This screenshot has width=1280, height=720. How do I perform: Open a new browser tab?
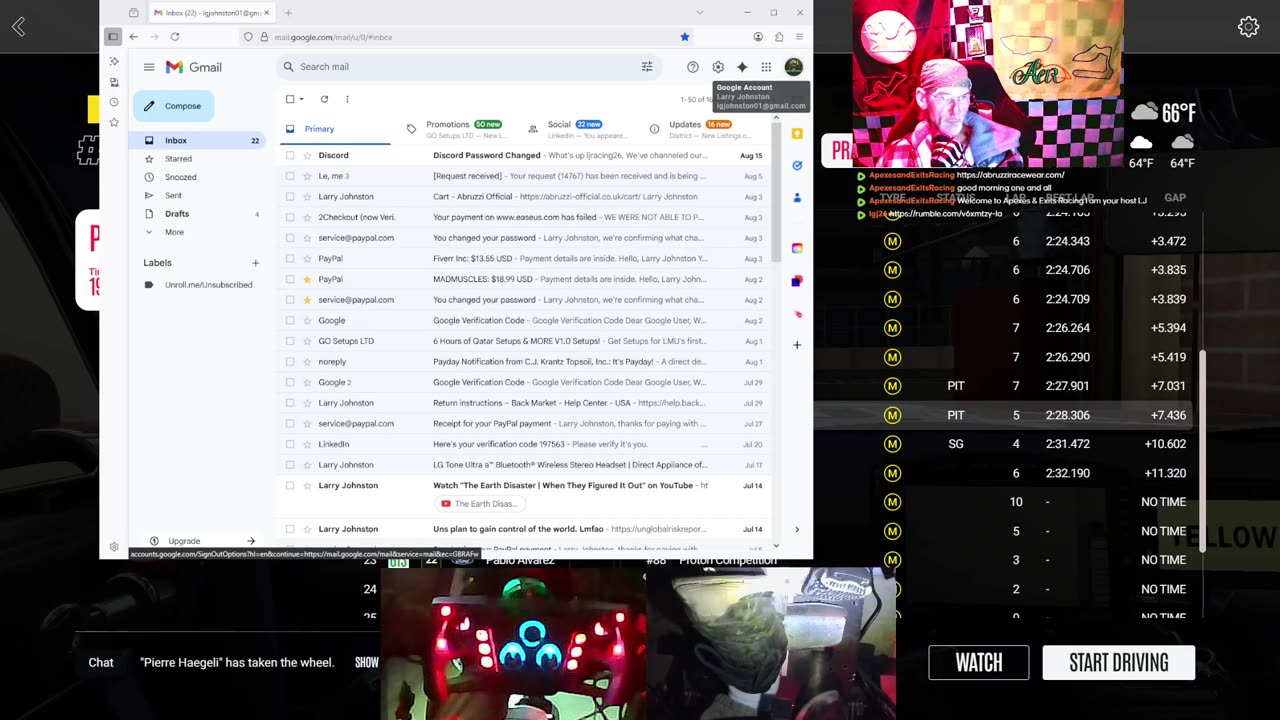tap(288, 13)
